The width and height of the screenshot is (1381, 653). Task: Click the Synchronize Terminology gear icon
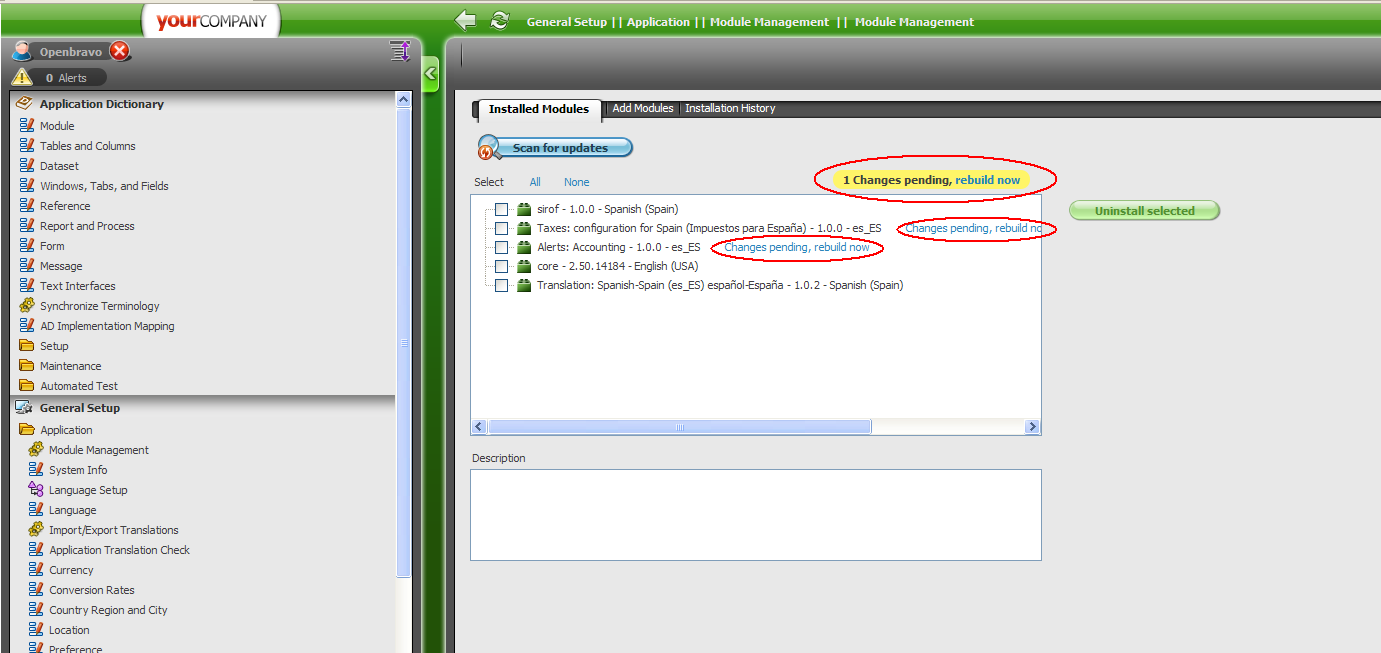(x=27, y=306)
